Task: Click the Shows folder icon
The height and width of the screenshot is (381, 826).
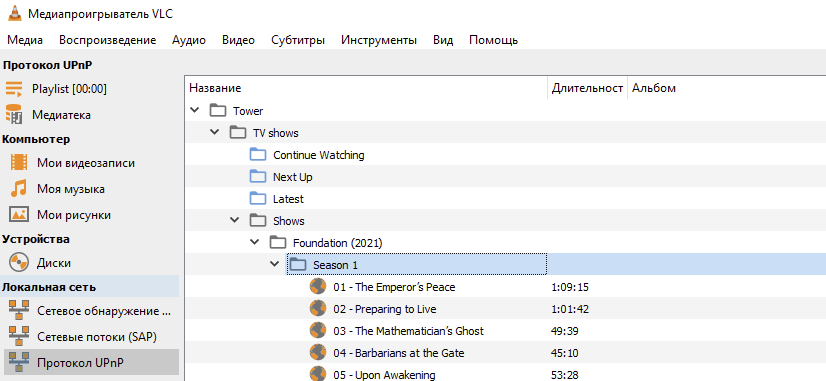Action: pos(258,221)
